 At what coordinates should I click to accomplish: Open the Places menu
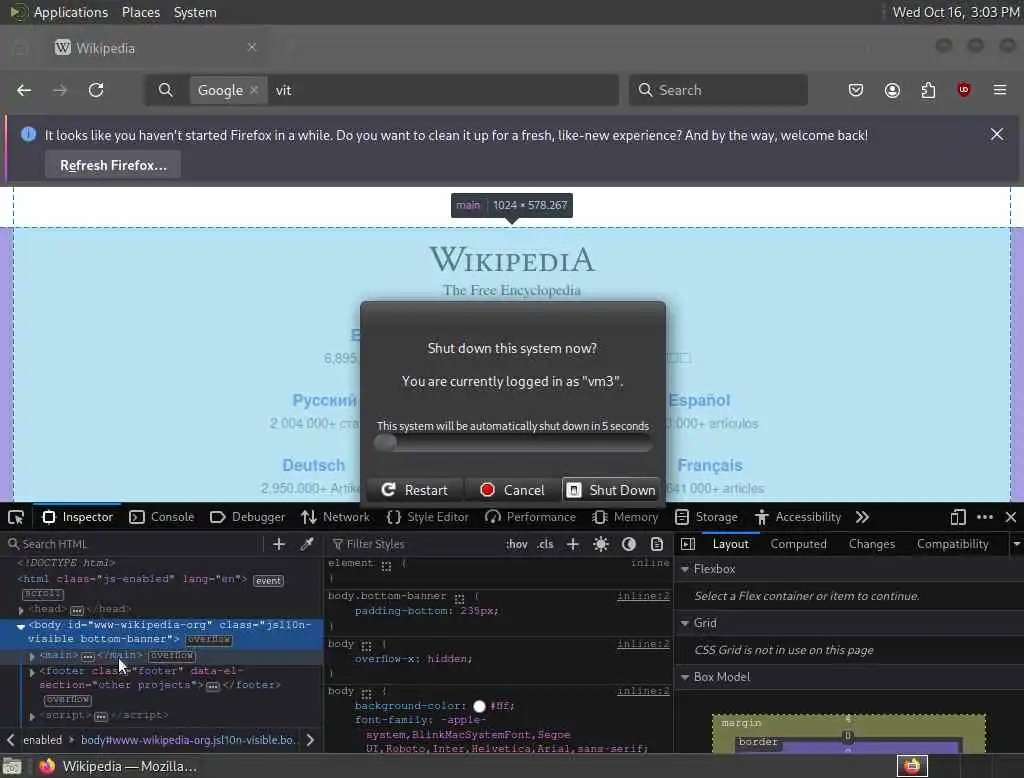[141, 12]
